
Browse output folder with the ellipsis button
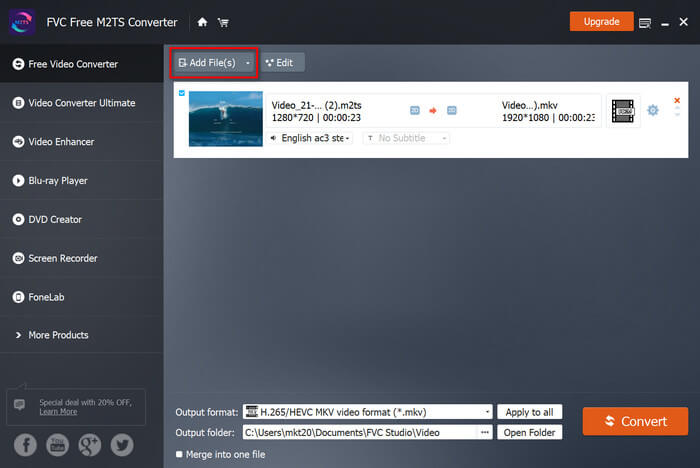point(485,432)
